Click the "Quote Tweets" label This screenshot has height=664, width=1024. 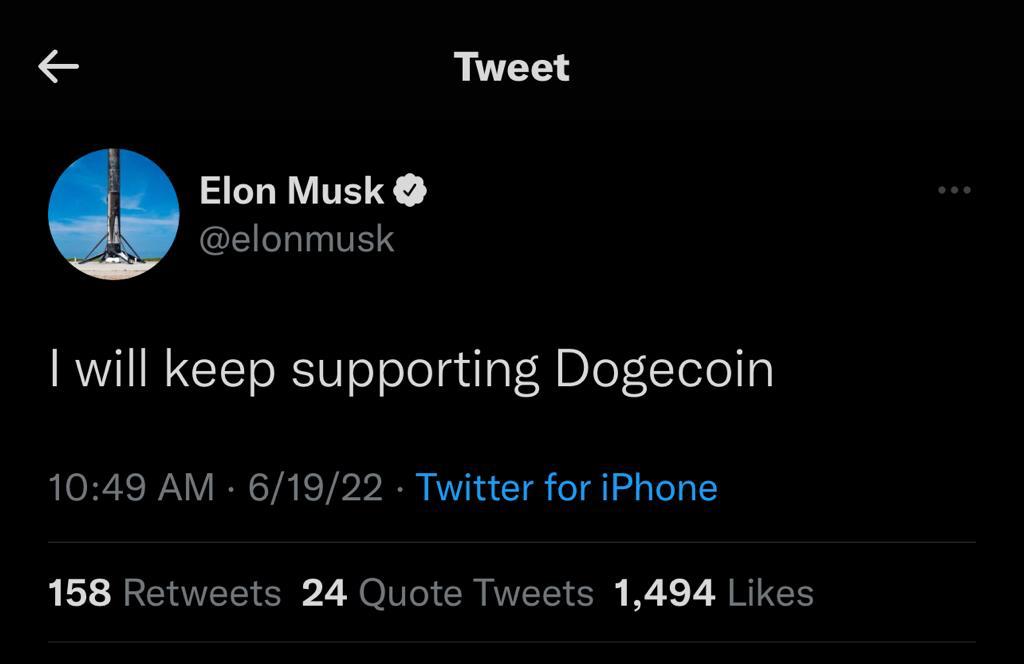475,593
